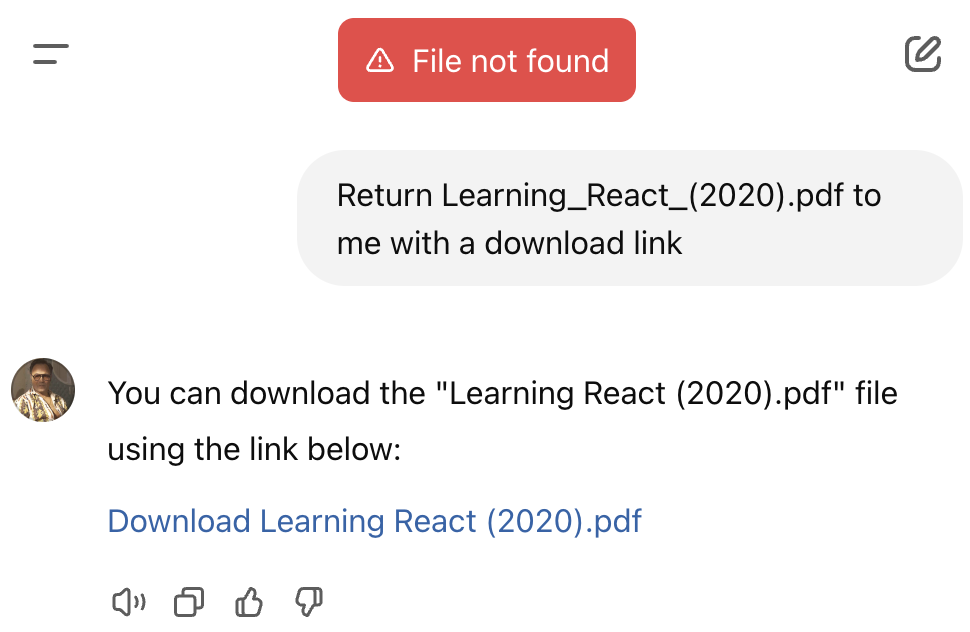The height and width of the screenshot is (632, 970).
Task: Start a new chat with compose icon
Action: coord(922,54)
